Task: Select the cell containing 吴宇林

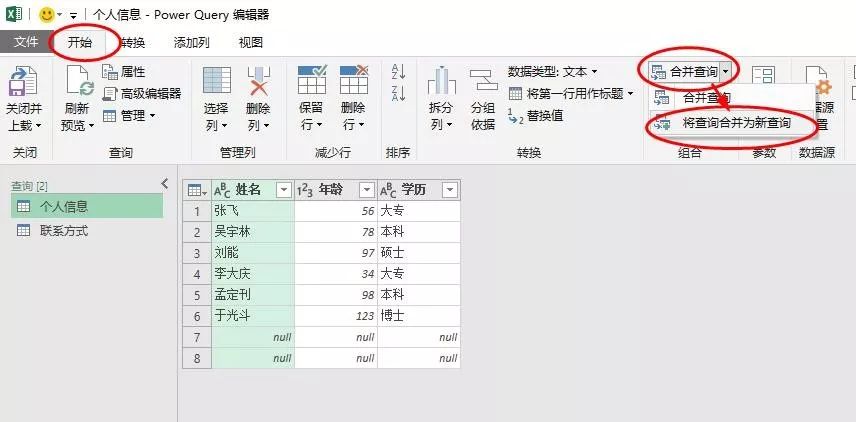Action: (x=253, y=232)
